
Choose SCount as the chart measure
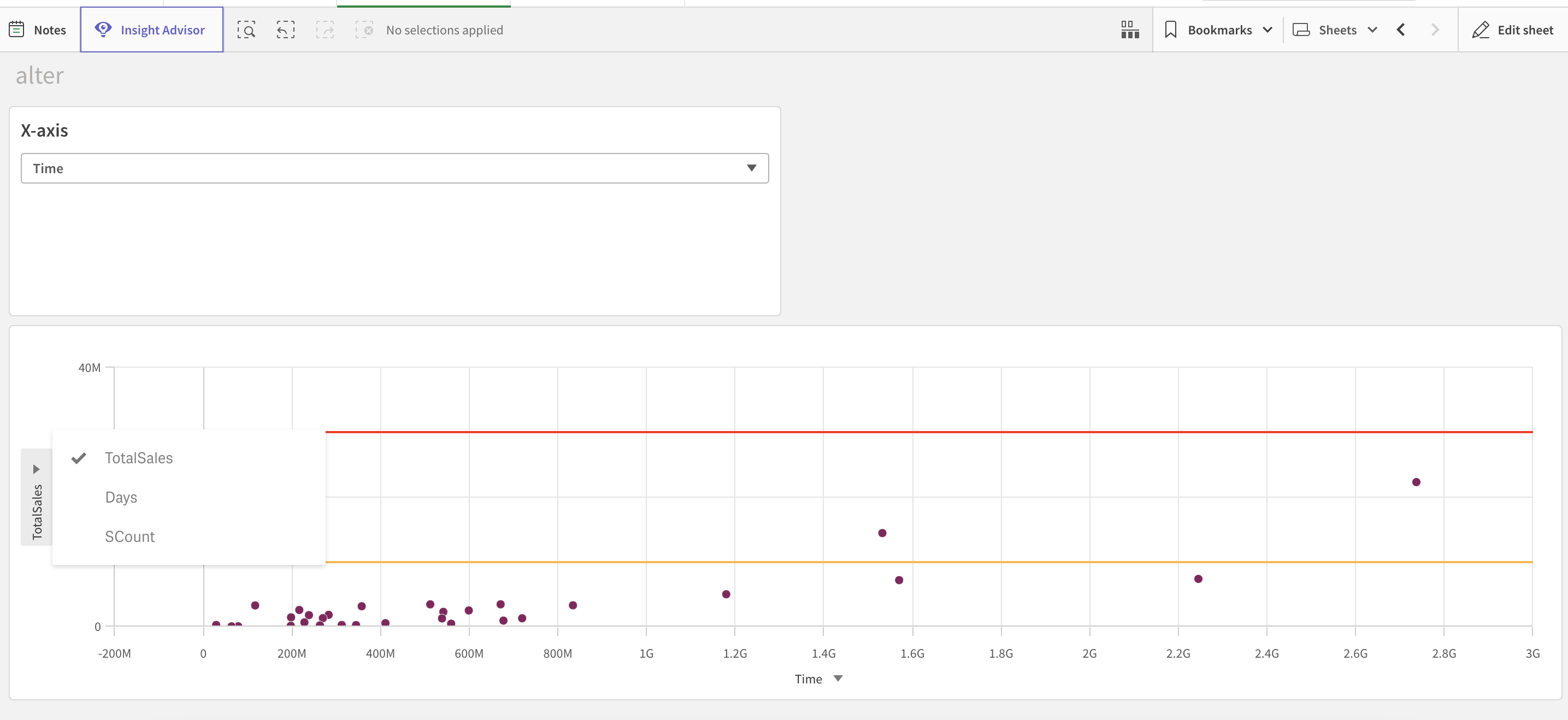(129, 536)
